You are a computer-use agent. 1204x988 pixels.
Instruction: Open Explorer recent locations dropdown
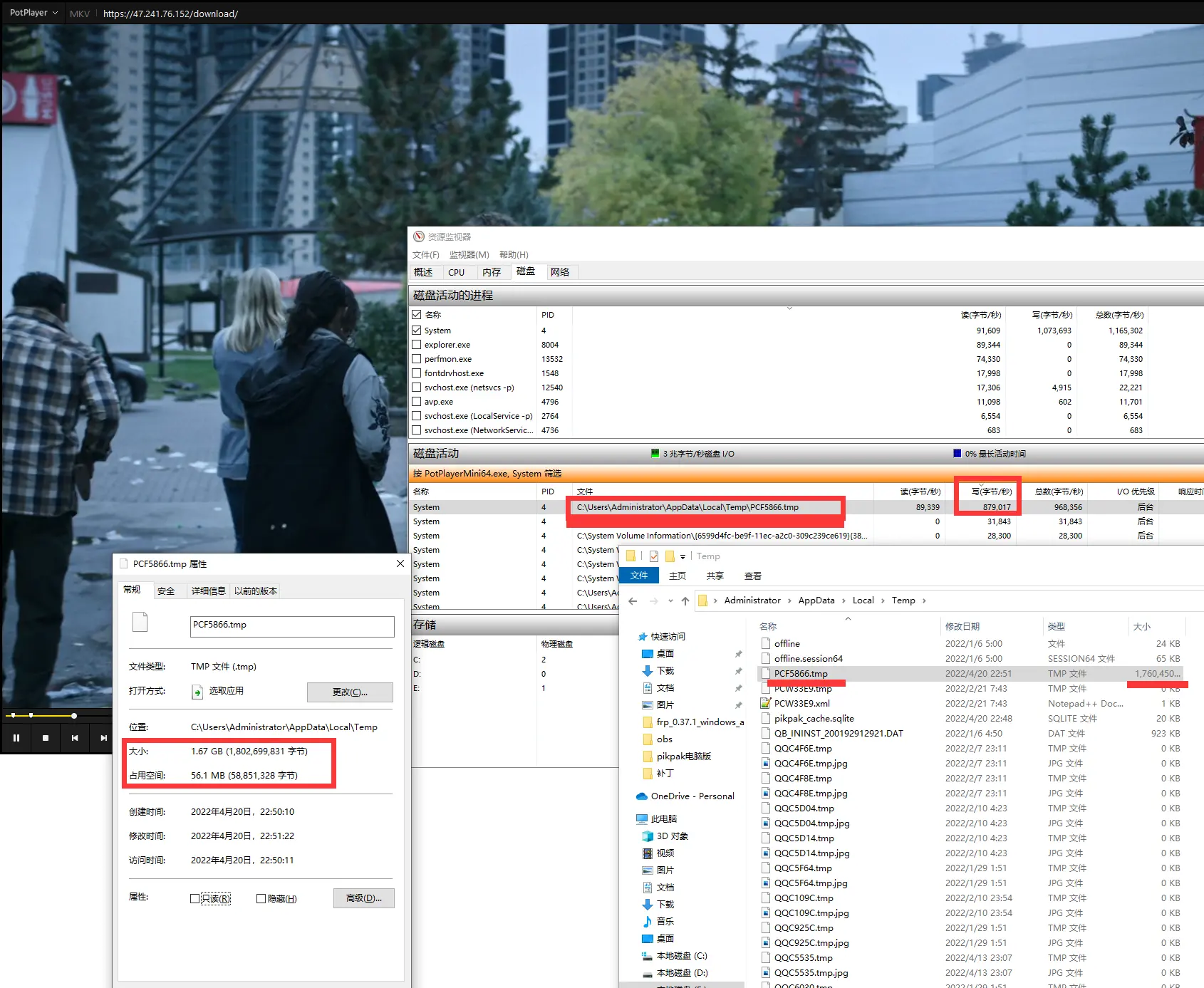[x=670, y=601]
